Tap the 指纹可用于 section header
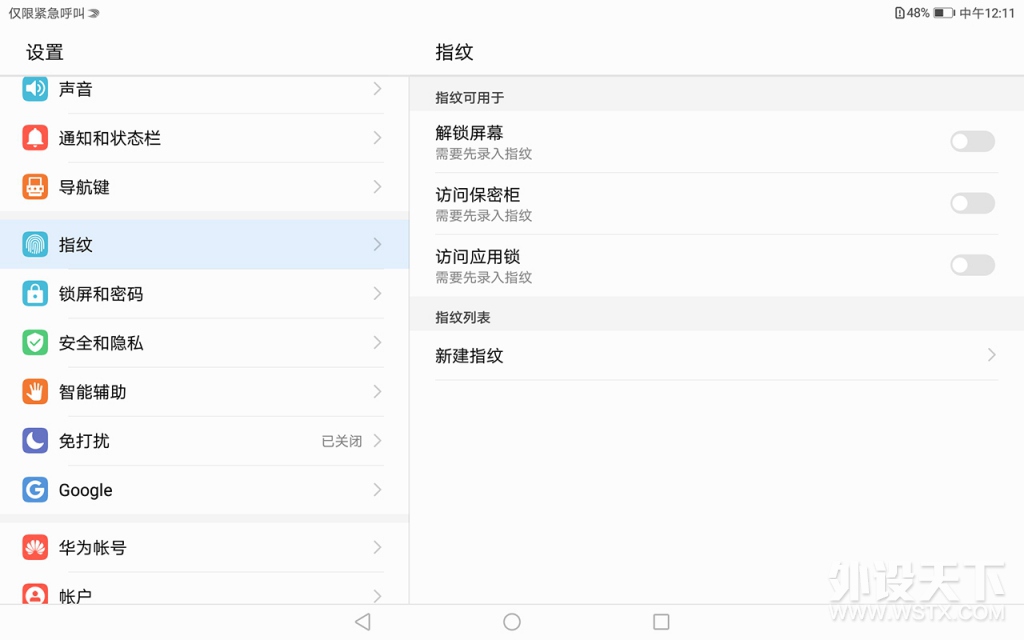 tap(470, 98)
